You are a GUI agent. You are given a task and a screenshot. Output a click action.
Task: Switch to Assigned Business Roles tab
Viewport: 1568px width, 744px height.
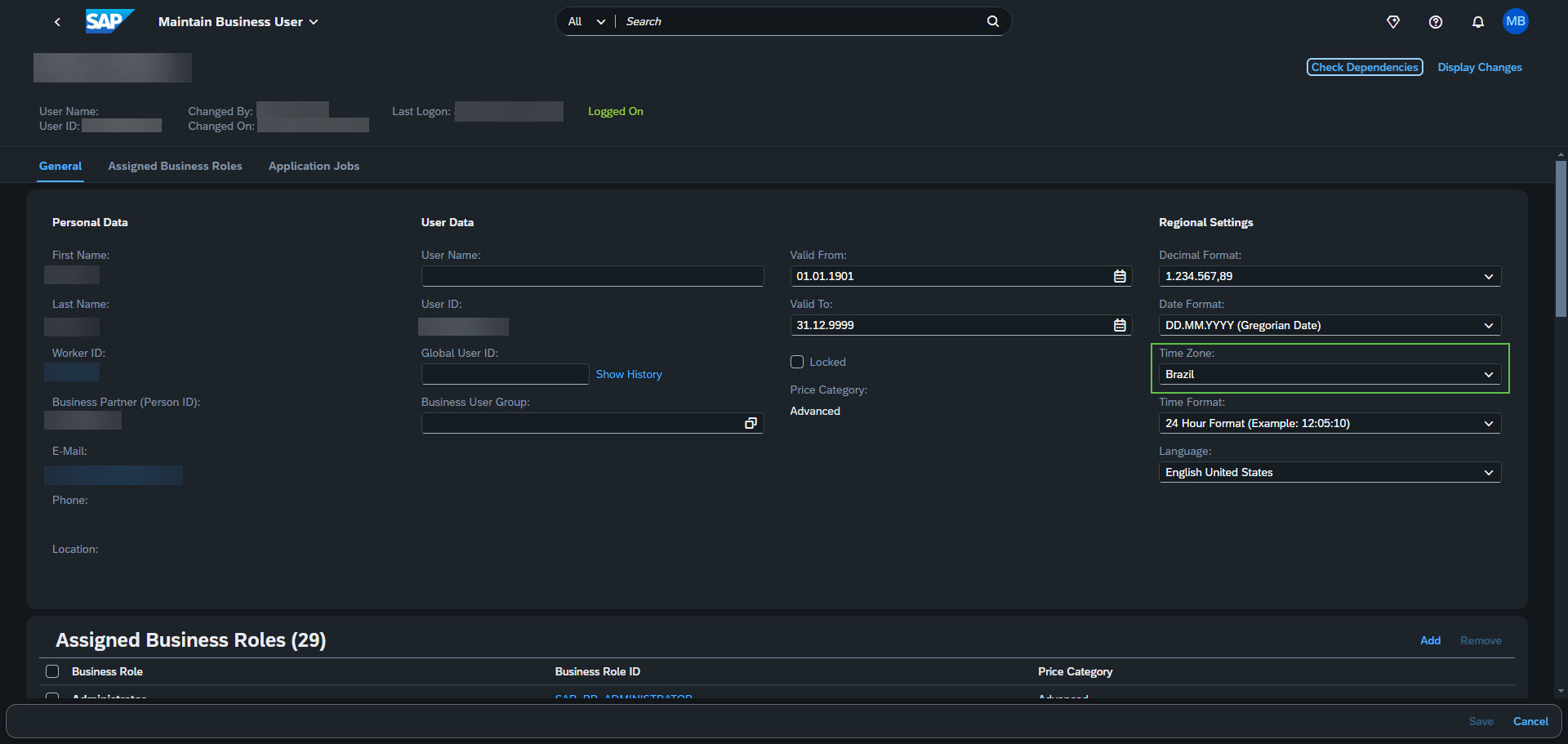point(175,166)
